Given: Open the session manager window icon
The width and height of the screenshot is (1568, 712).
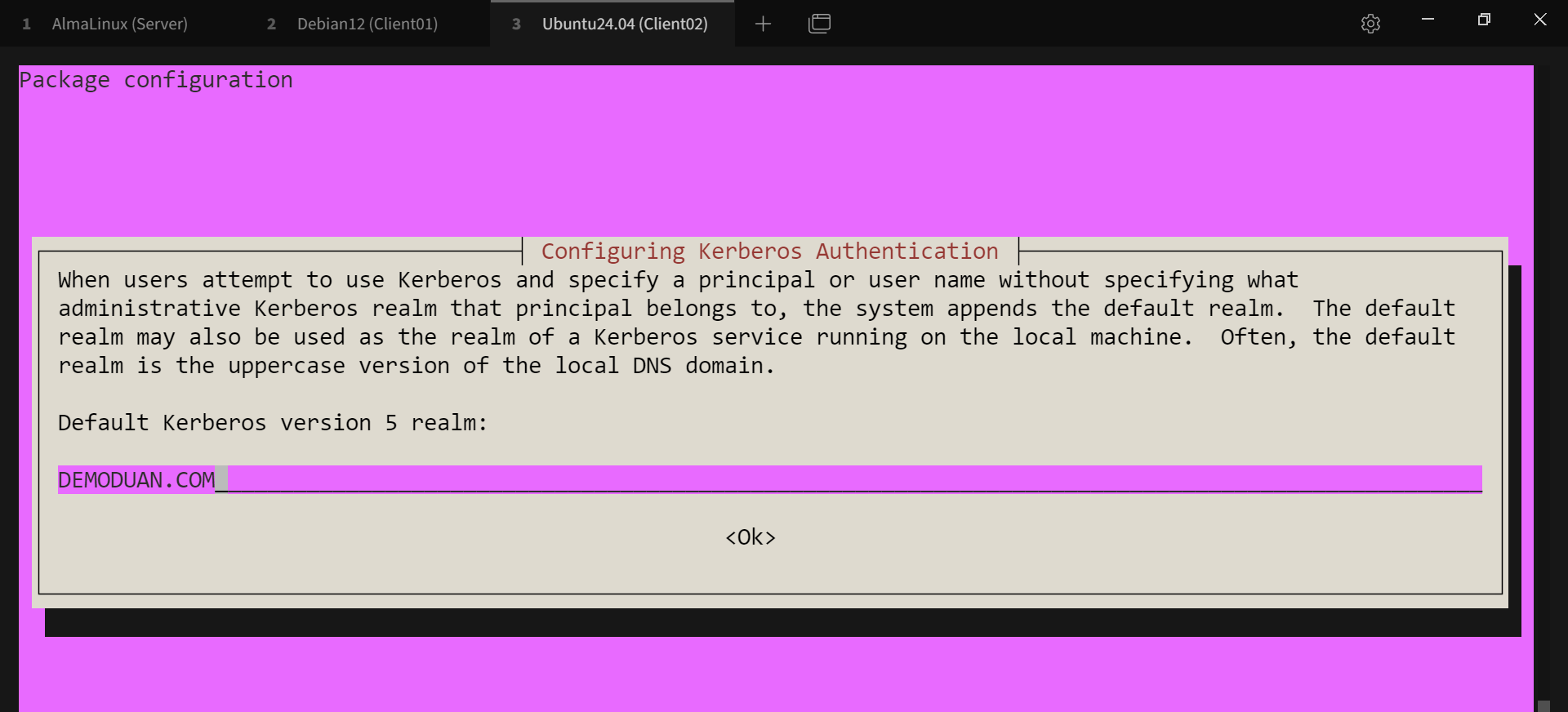Looking at the screenshot, I should tap(819, 24).
